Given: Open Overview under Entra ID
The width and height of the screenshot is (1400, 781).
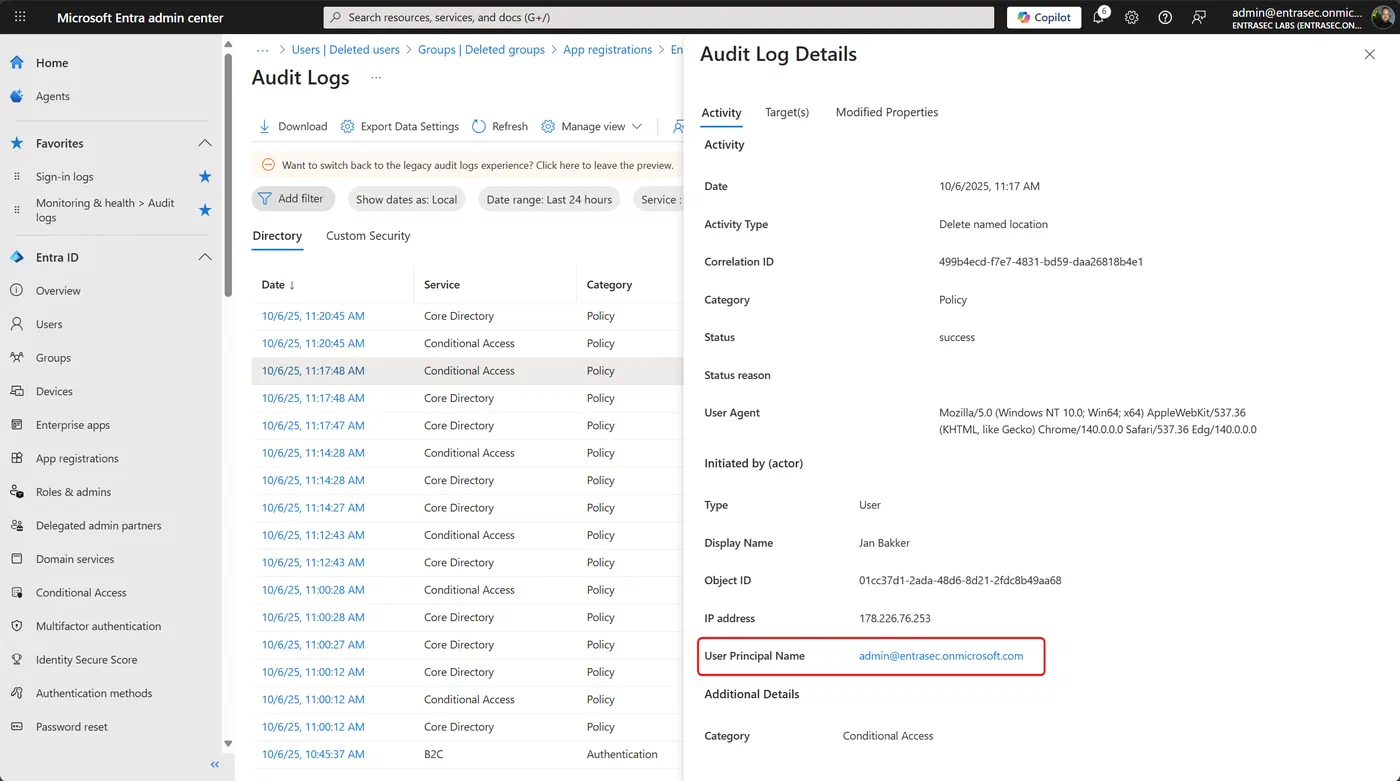Looking at the screenshot, I should coord(58,291).
